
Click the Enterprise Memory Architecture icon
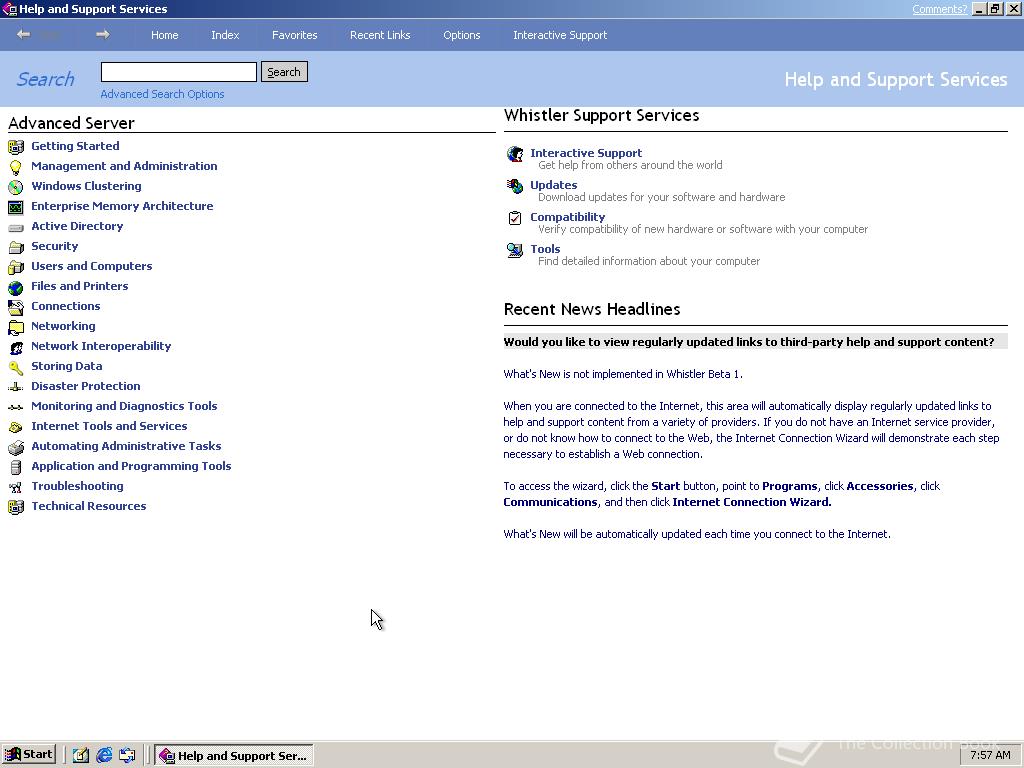pyautogui.click(x=16, y=207)
